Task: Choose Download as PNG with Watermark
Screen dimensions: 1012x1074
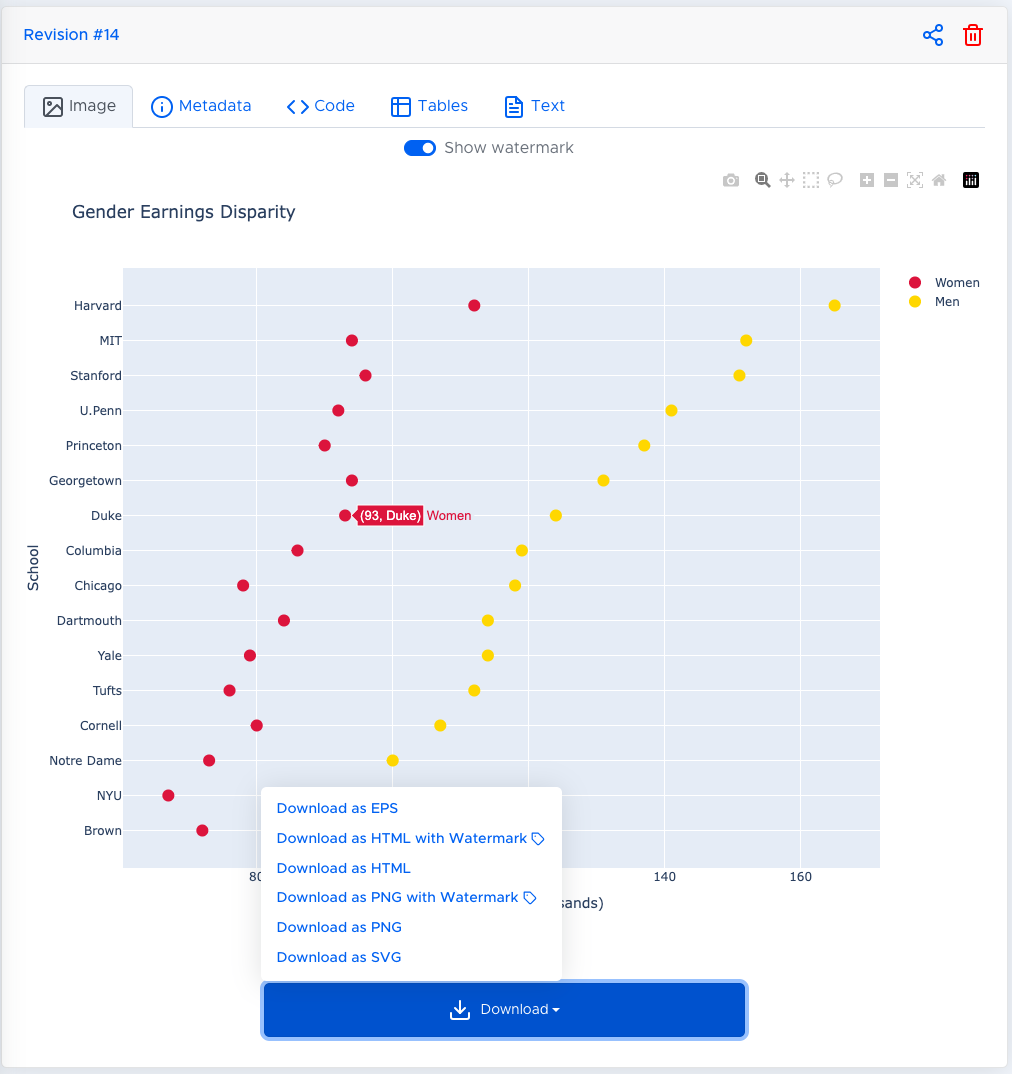Action: point(406,897)
